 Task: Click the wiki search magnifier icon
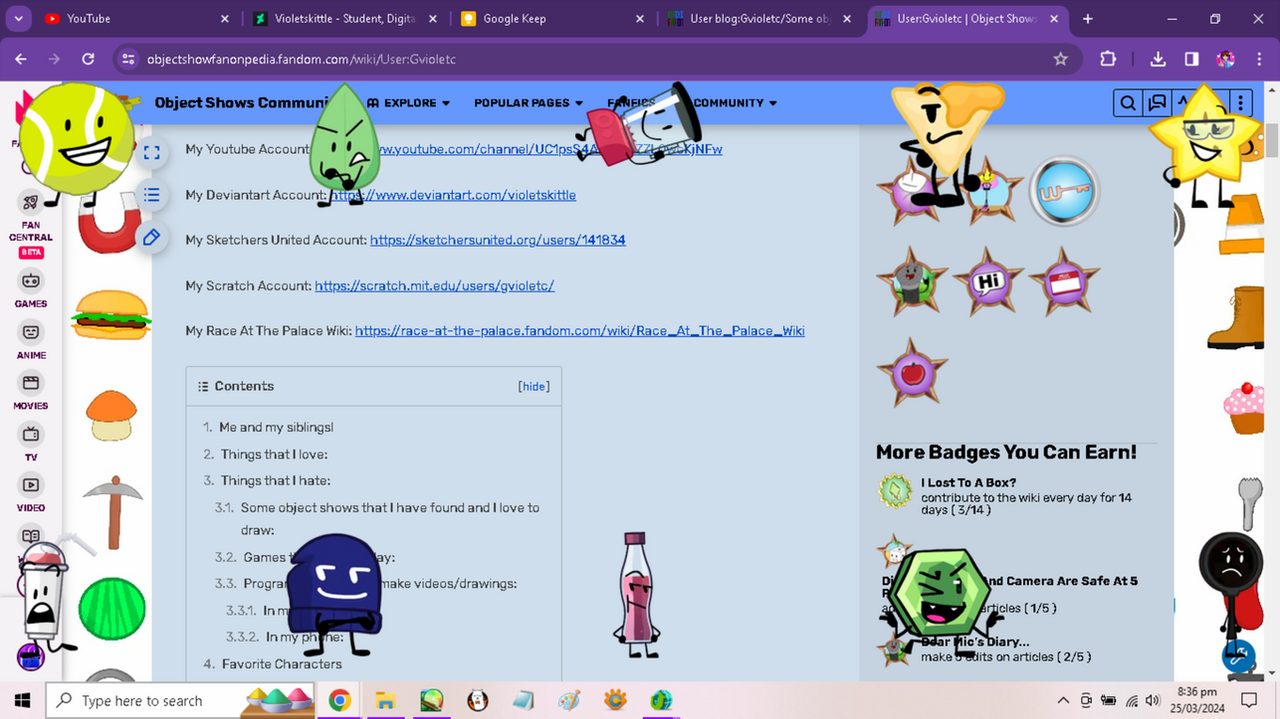click(1128, 103)
